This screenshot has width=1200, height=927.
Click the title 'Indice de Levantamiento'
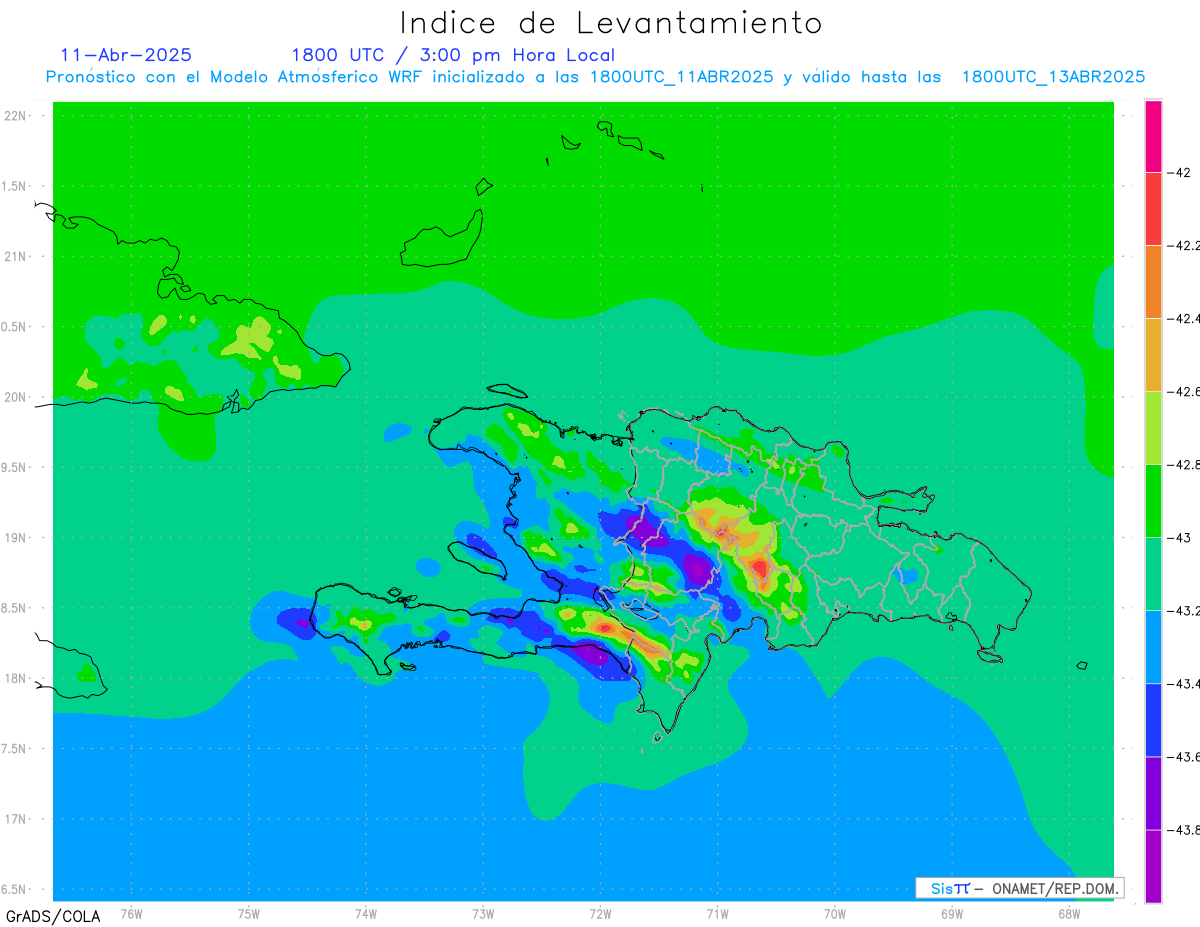(x=611, y=23)
